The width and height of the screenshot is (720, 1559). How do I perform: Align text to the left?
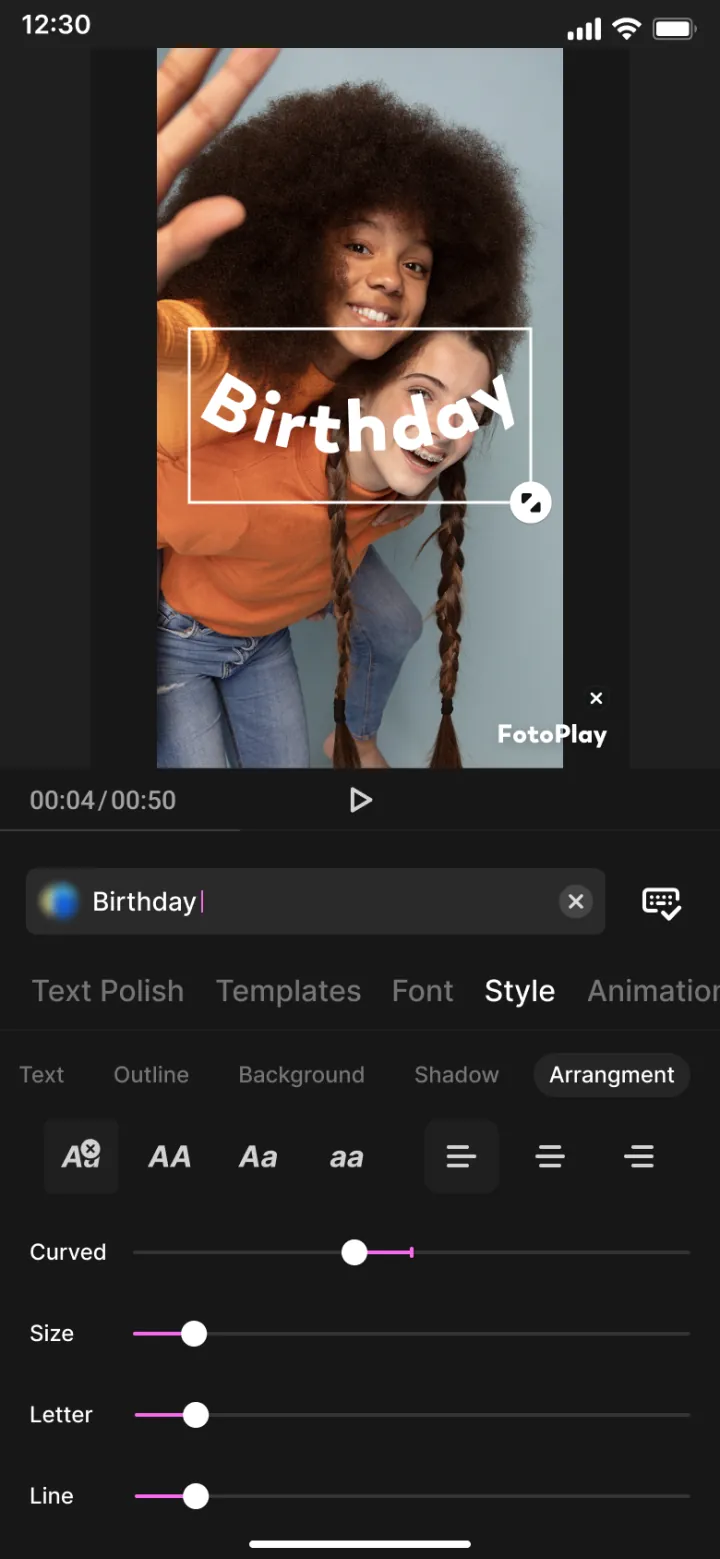461,1157
